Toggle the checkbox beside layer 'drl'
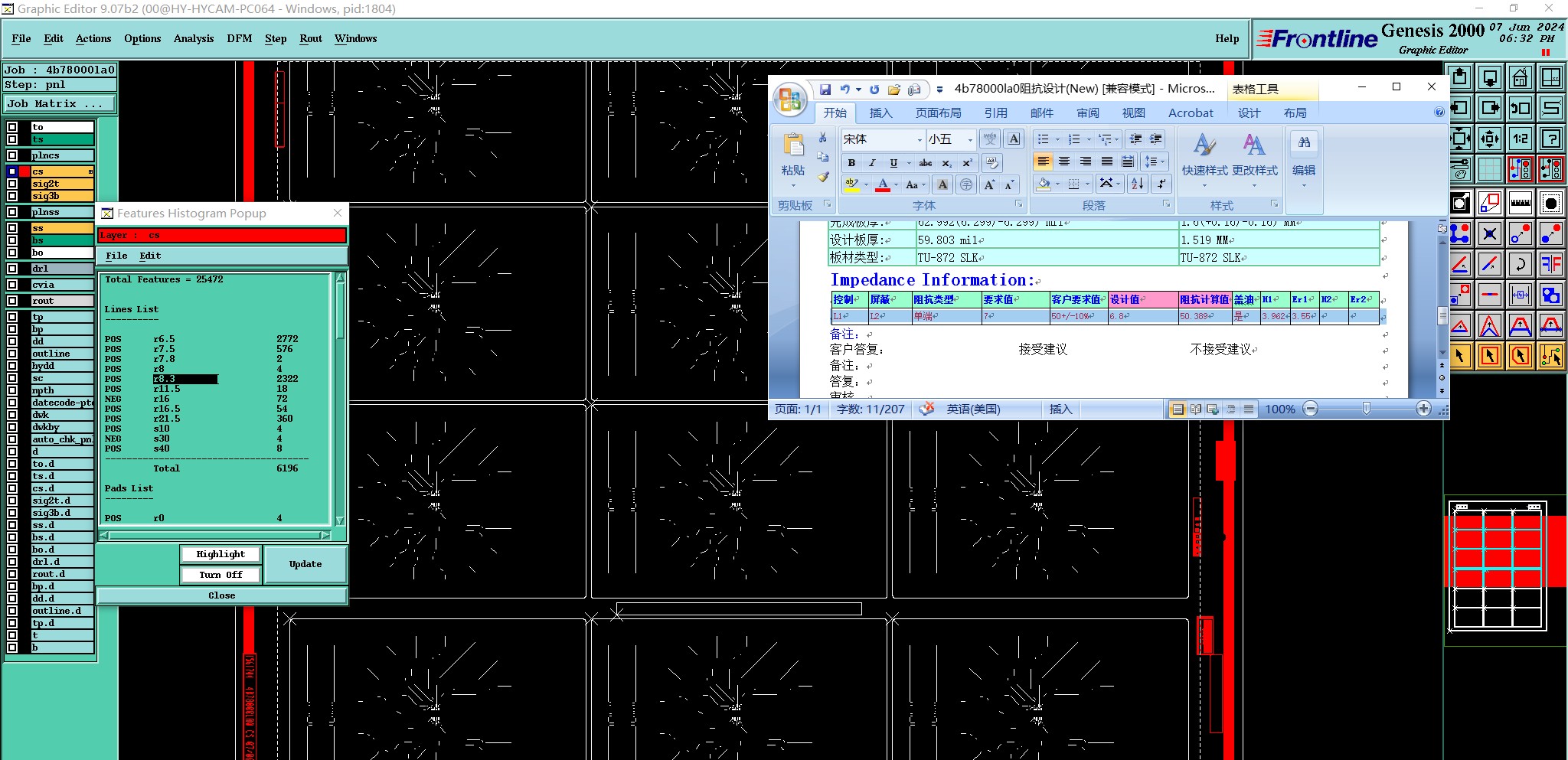 point(12,269)
